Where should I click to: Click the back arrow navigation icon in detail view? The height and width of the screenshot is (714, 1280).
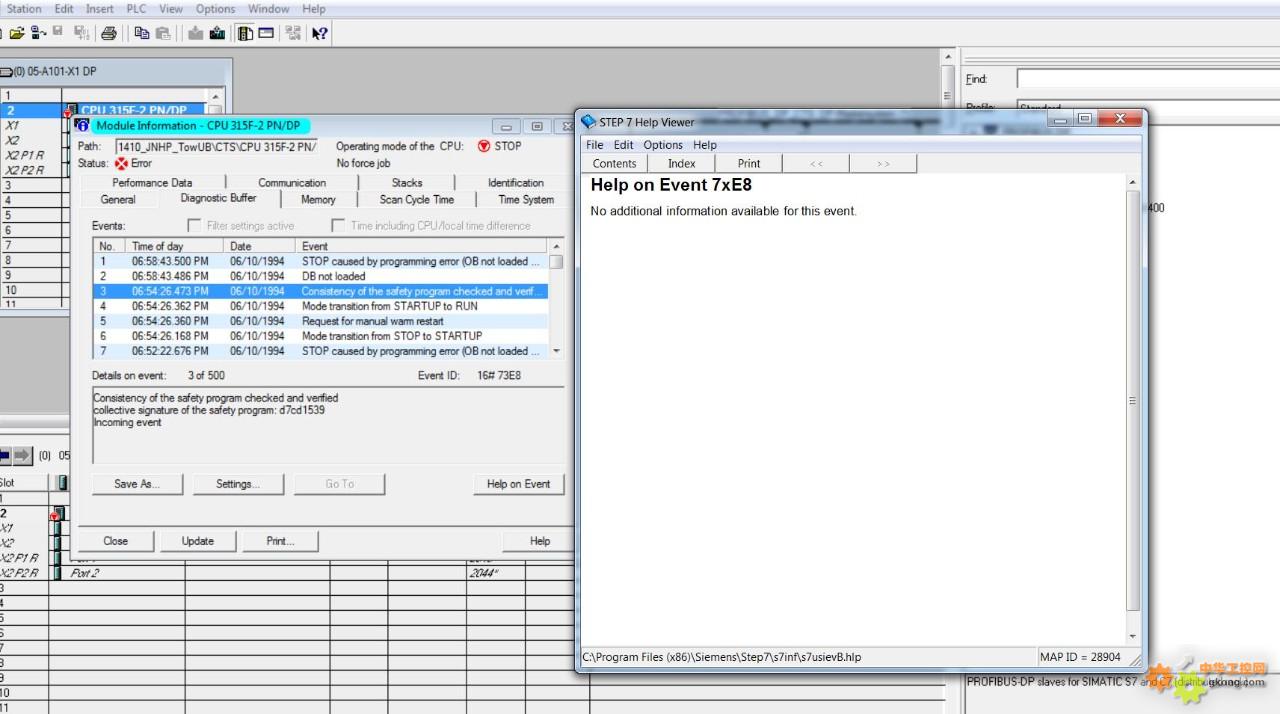[5, 456]
